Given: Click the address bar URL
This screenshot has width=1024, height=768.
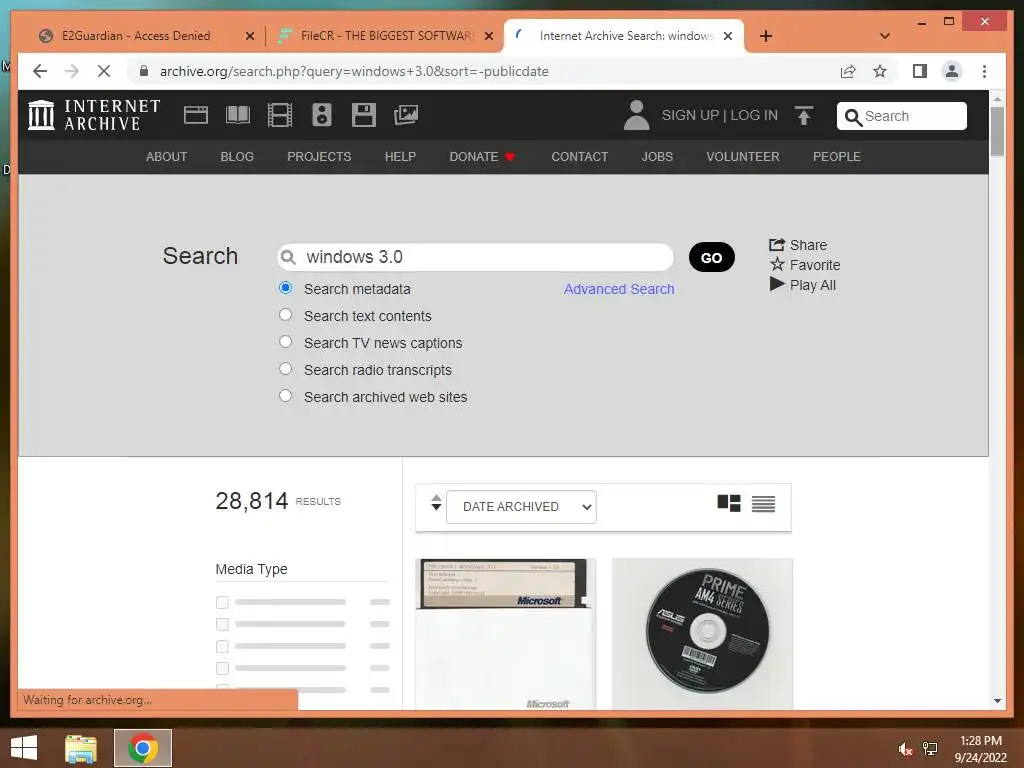Looking at the screenshot, I should click(354, 71).
